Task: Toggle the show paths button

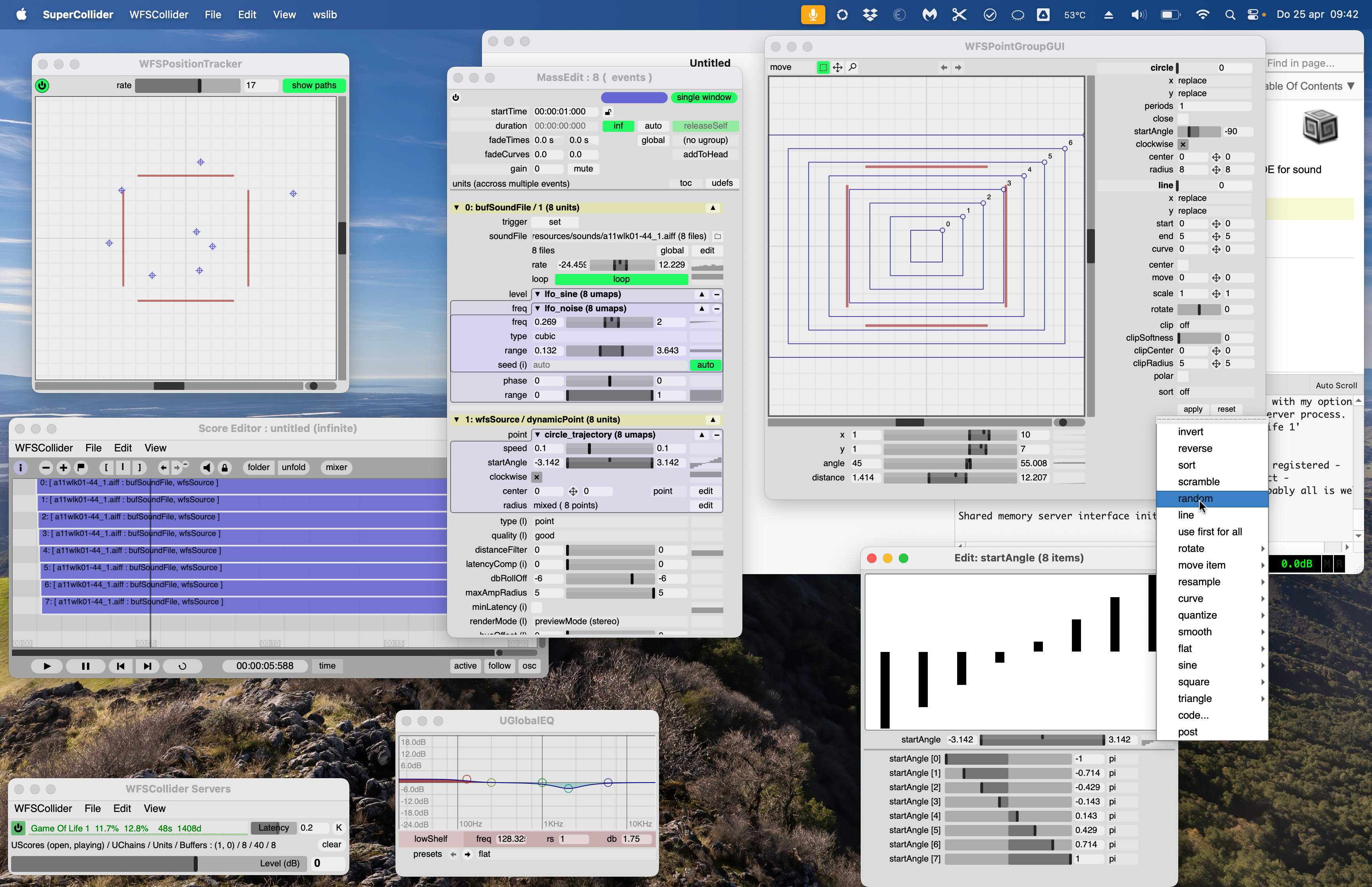Action: pos(314,85)
